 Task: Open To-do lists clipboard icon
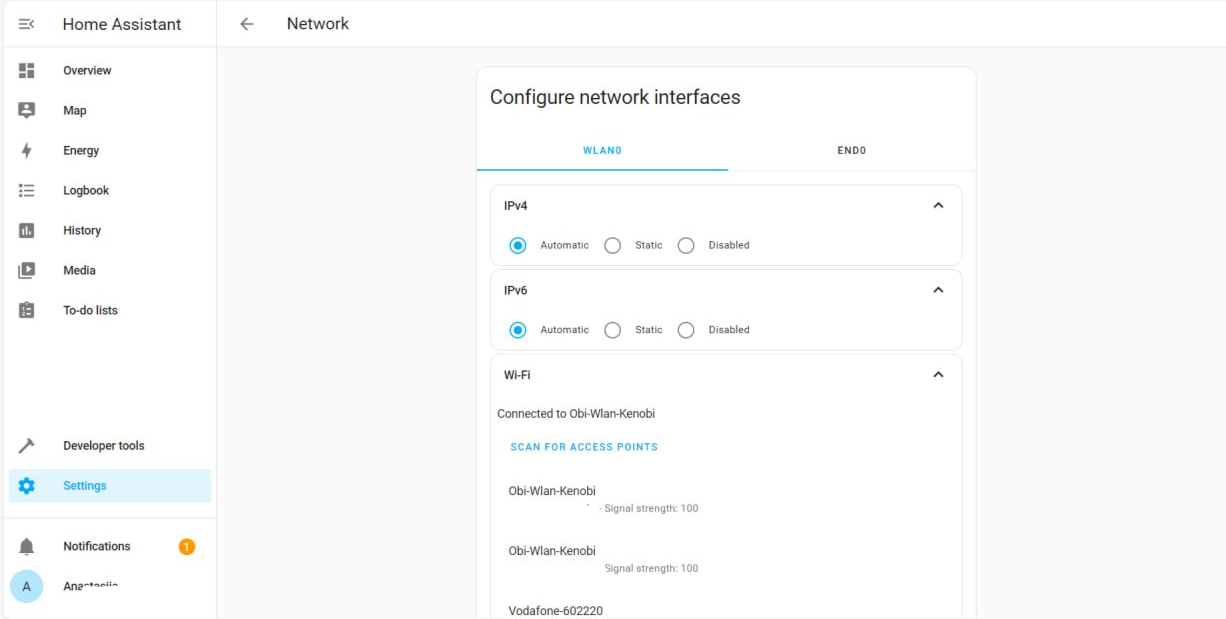pos(27,311)
